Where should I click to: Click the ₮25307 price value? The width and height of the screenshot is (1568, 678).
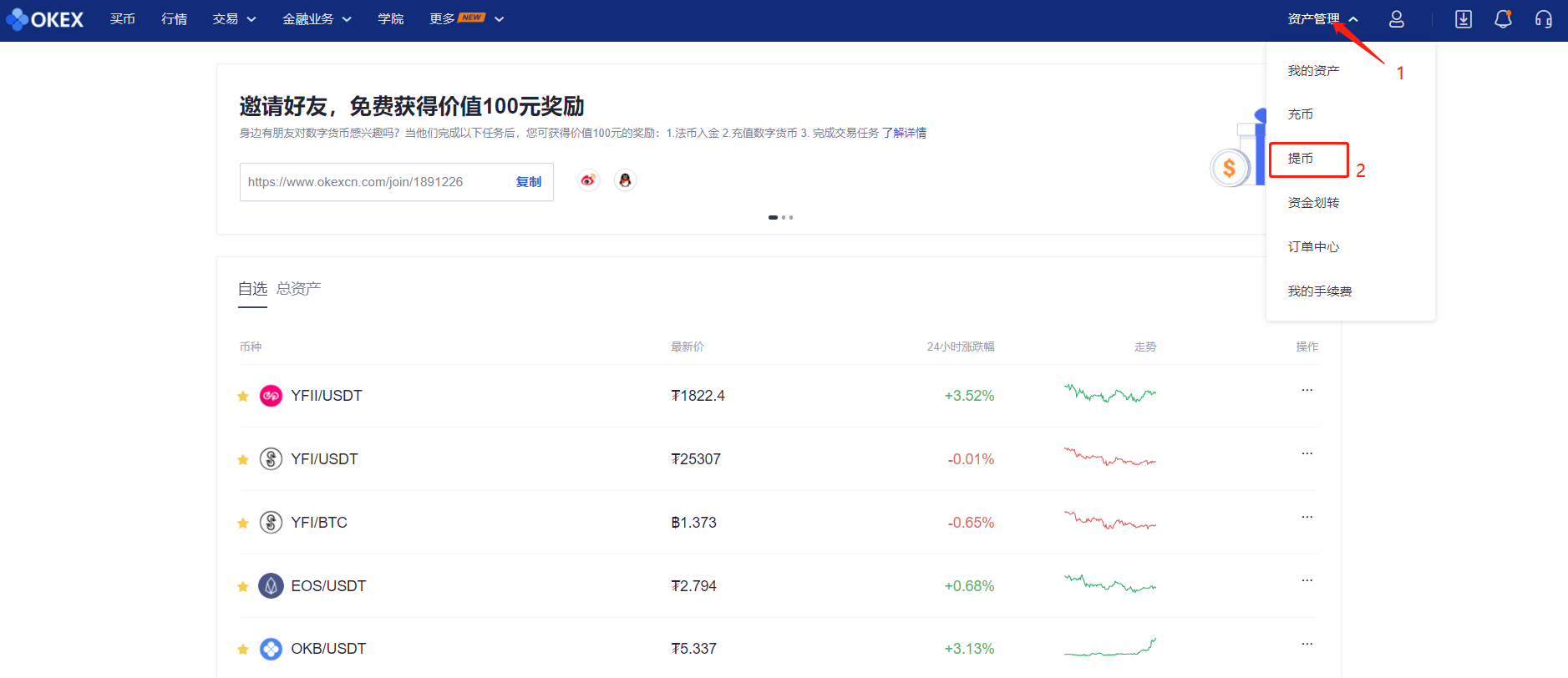click(696, 459)
